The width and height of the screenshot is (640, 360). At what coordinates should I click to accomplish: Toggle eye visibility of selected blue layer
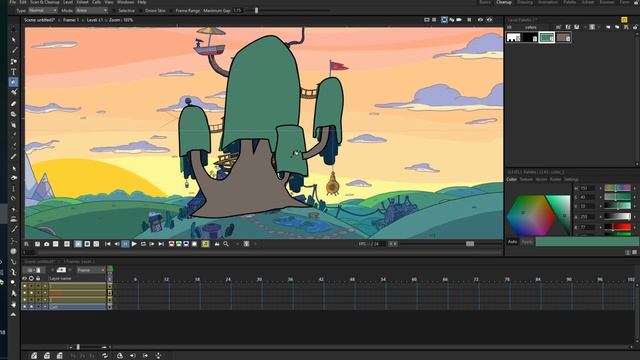click(24, 306)
